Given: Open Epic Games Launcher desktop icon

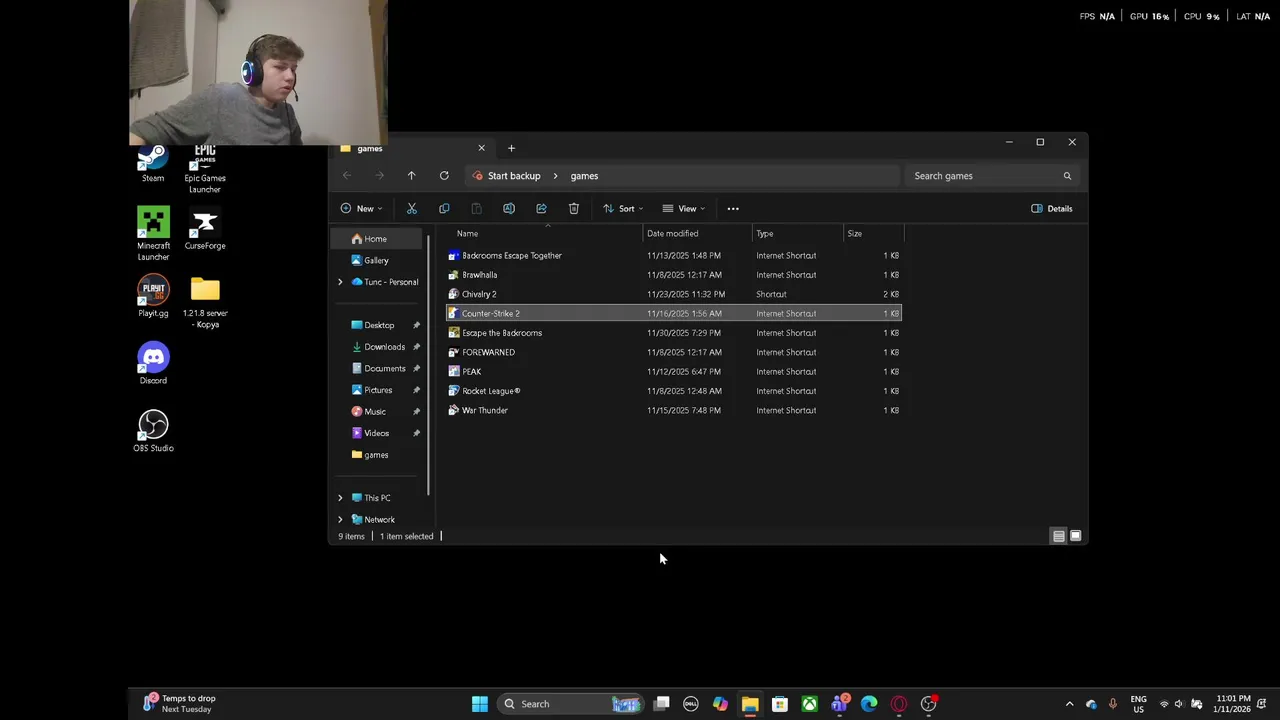Looking at the screenshot, I should pos(205,169).
